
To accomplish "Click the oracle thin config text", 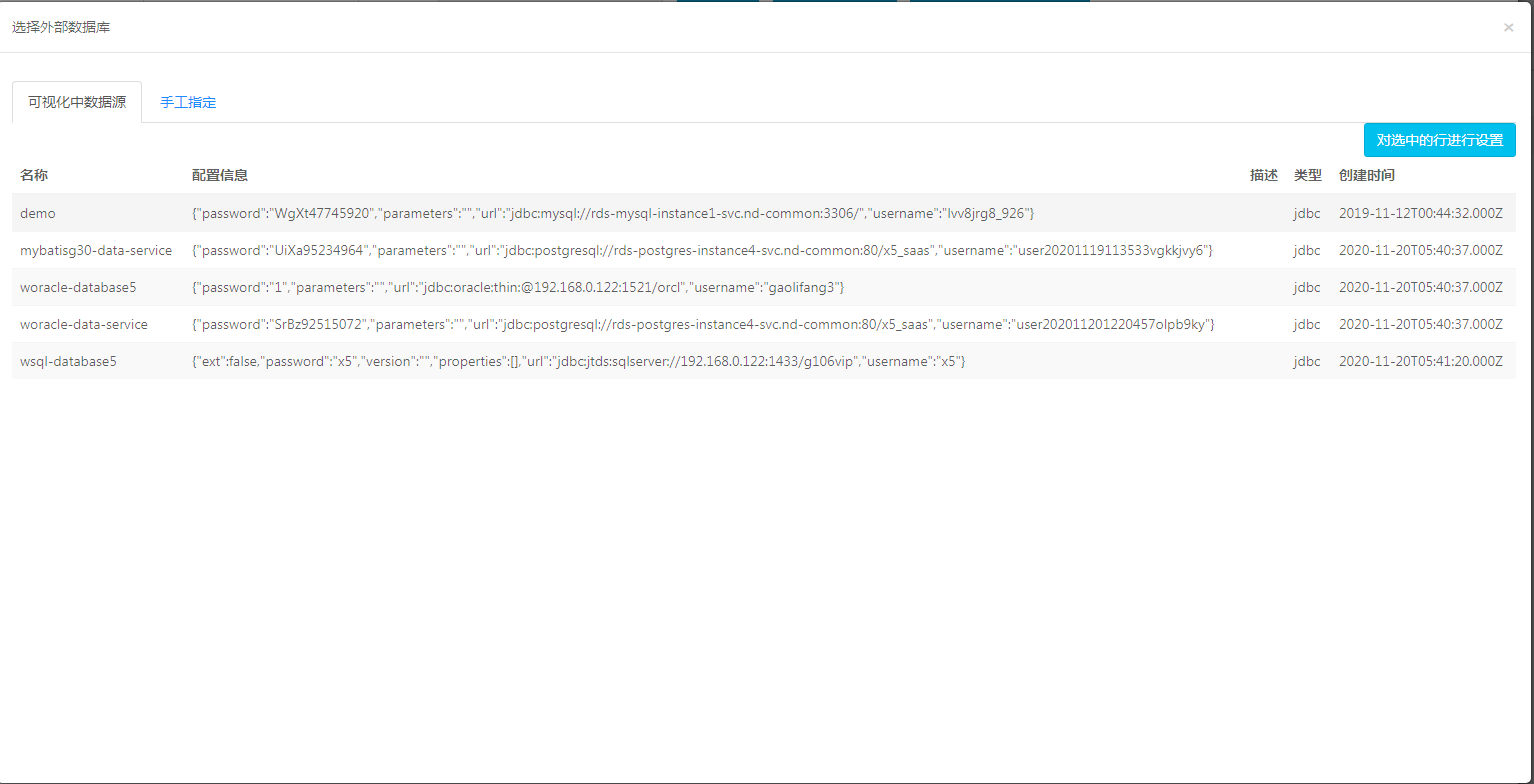I will click(518, 287).
